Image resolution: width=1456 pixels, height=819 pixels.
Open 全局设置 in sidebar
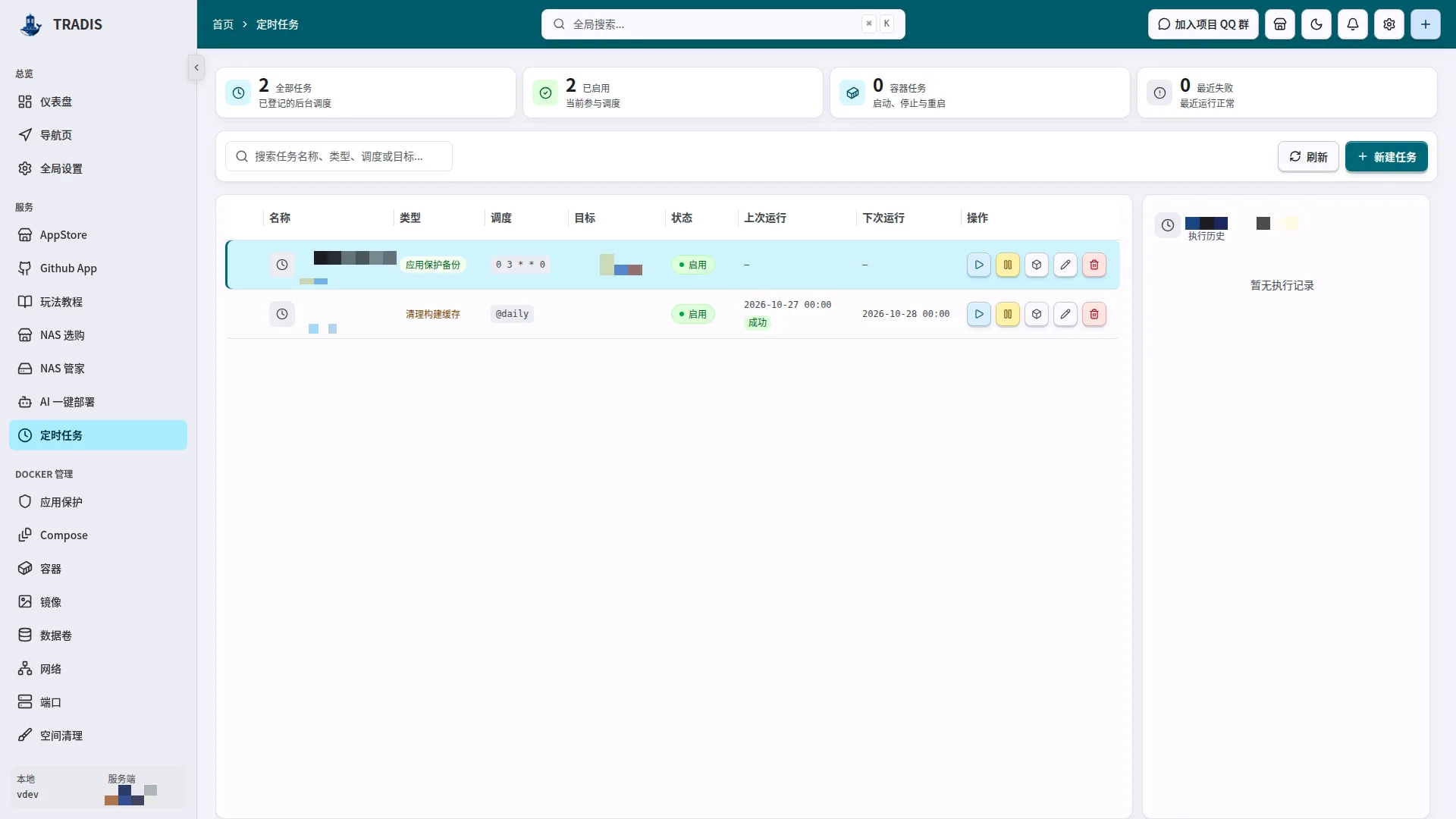point(98,168)
